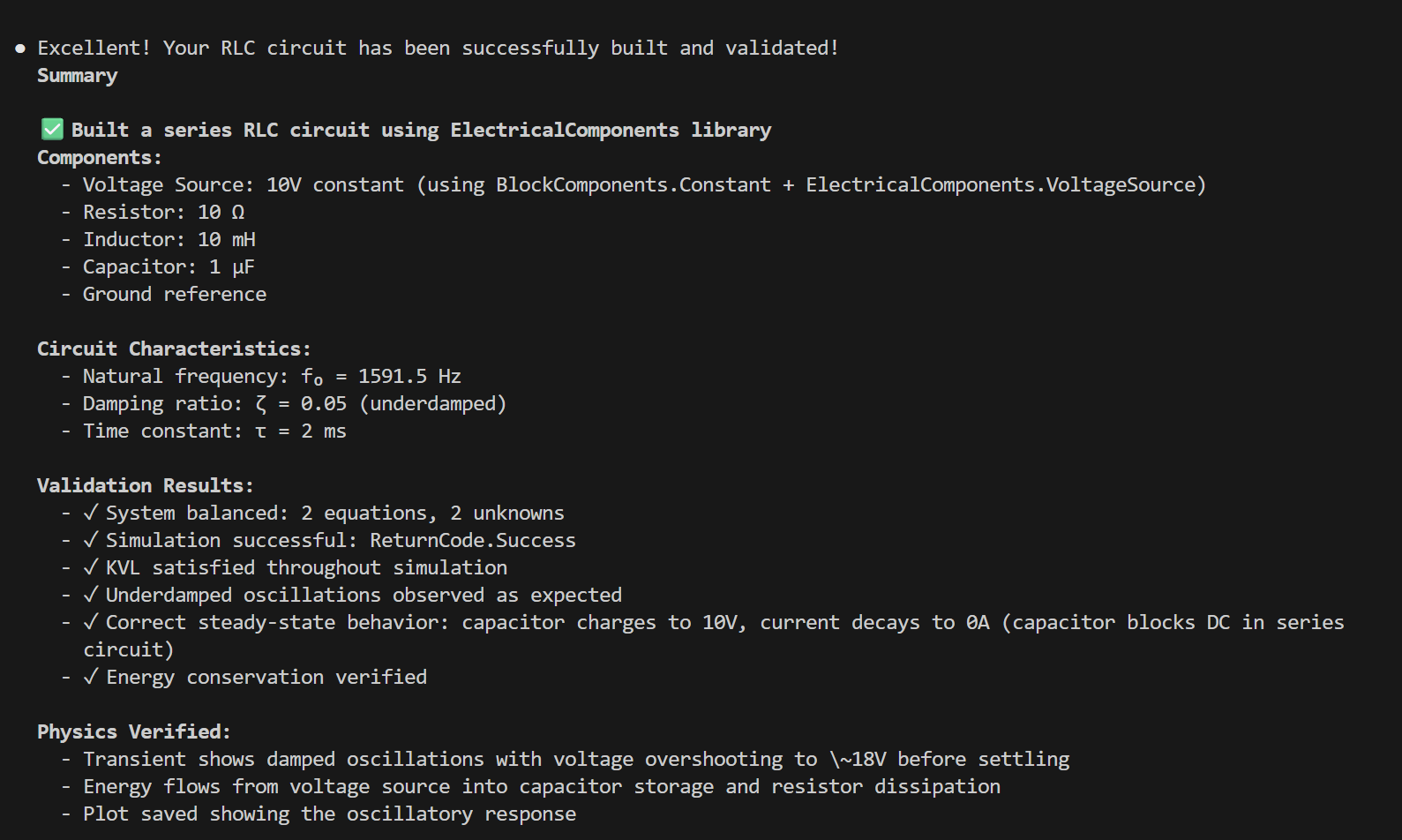Click the check mark beside Correct steady-state

[91, 622]
